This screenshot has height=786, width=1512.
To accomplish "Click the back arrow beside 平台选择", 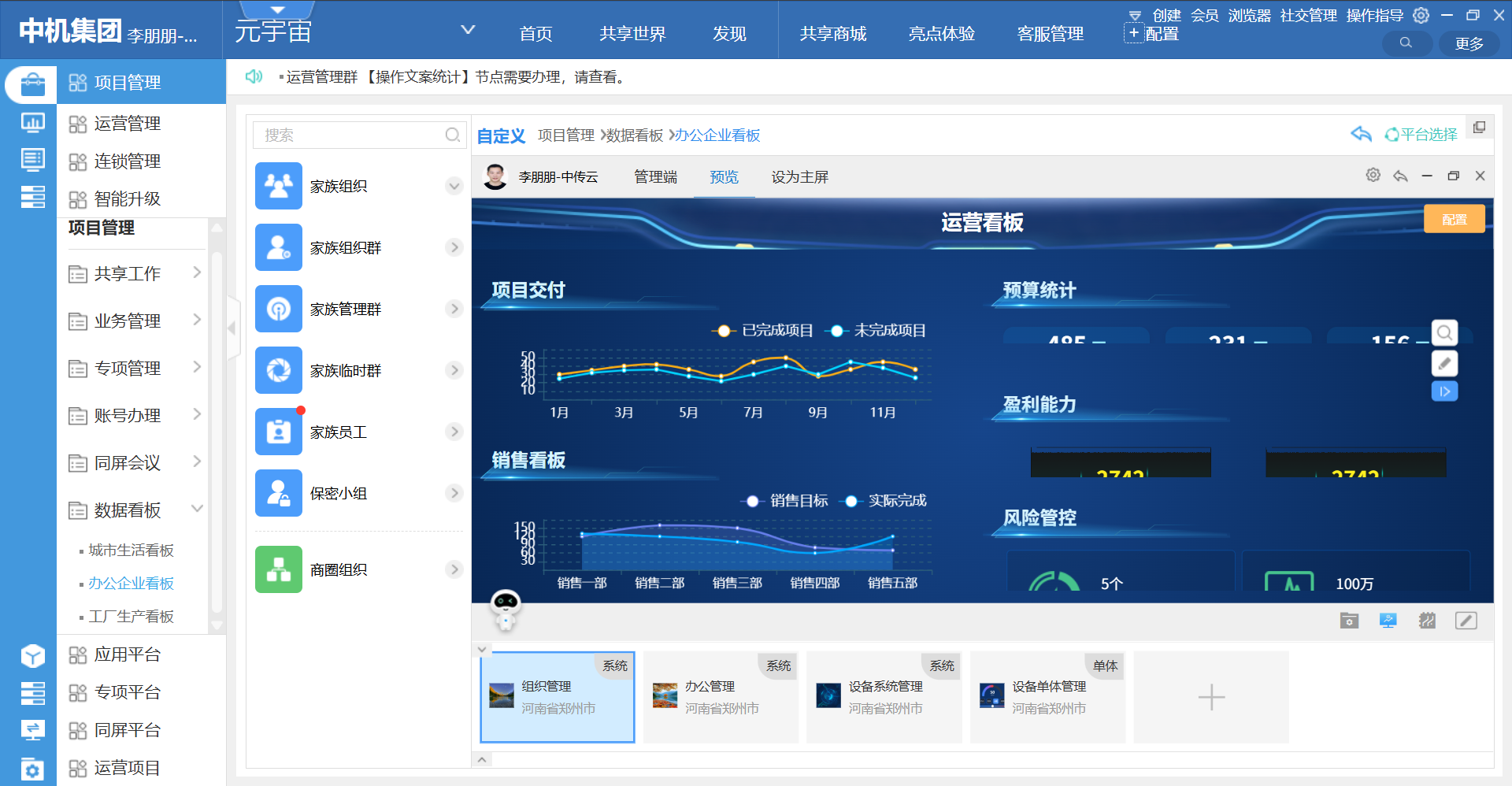I will coord(1361,135).
